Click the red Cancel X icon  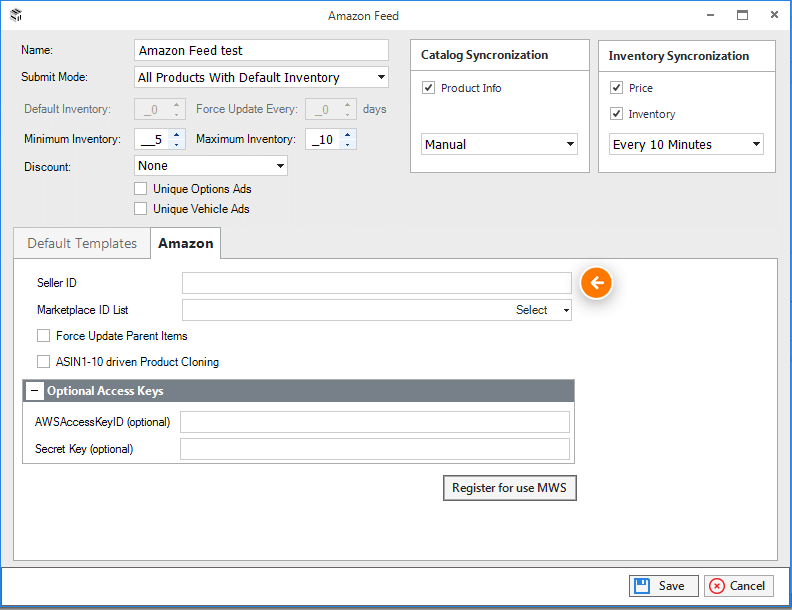(x=717, y=586)
